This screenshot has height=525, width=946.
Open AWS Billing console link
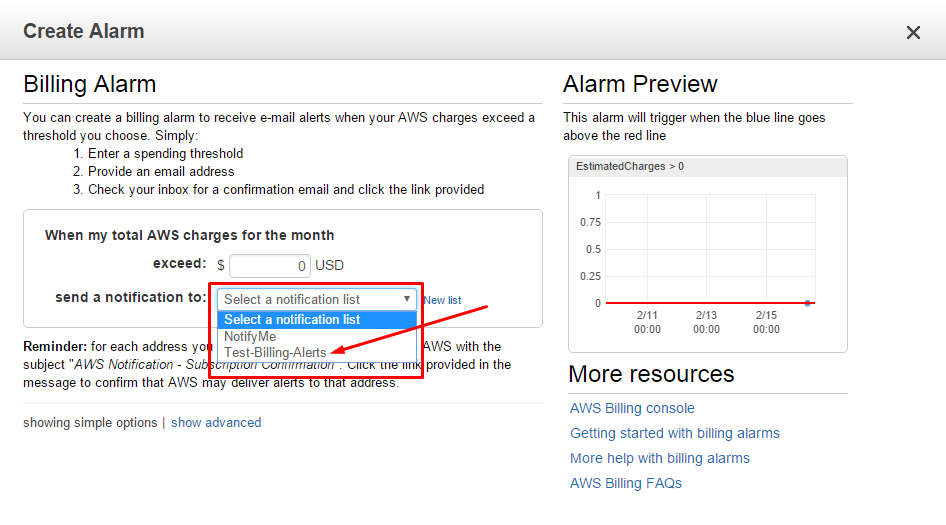pos(632,408)
